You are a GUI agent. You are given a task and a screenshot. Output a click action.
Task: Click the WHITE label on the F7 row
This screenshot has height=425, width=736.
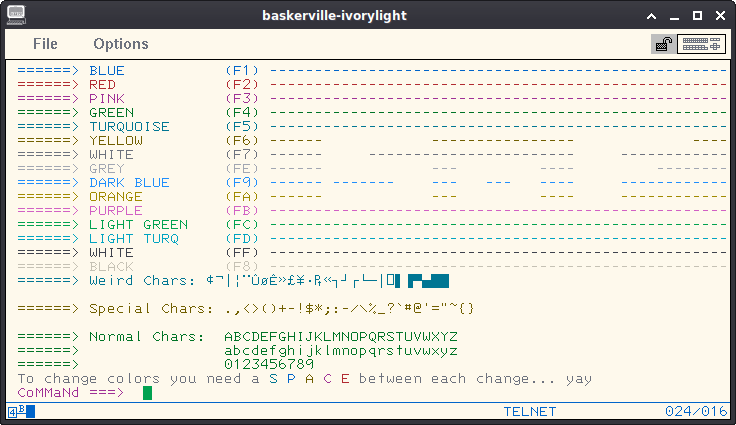pyautogui.click(x=112, y=155)
